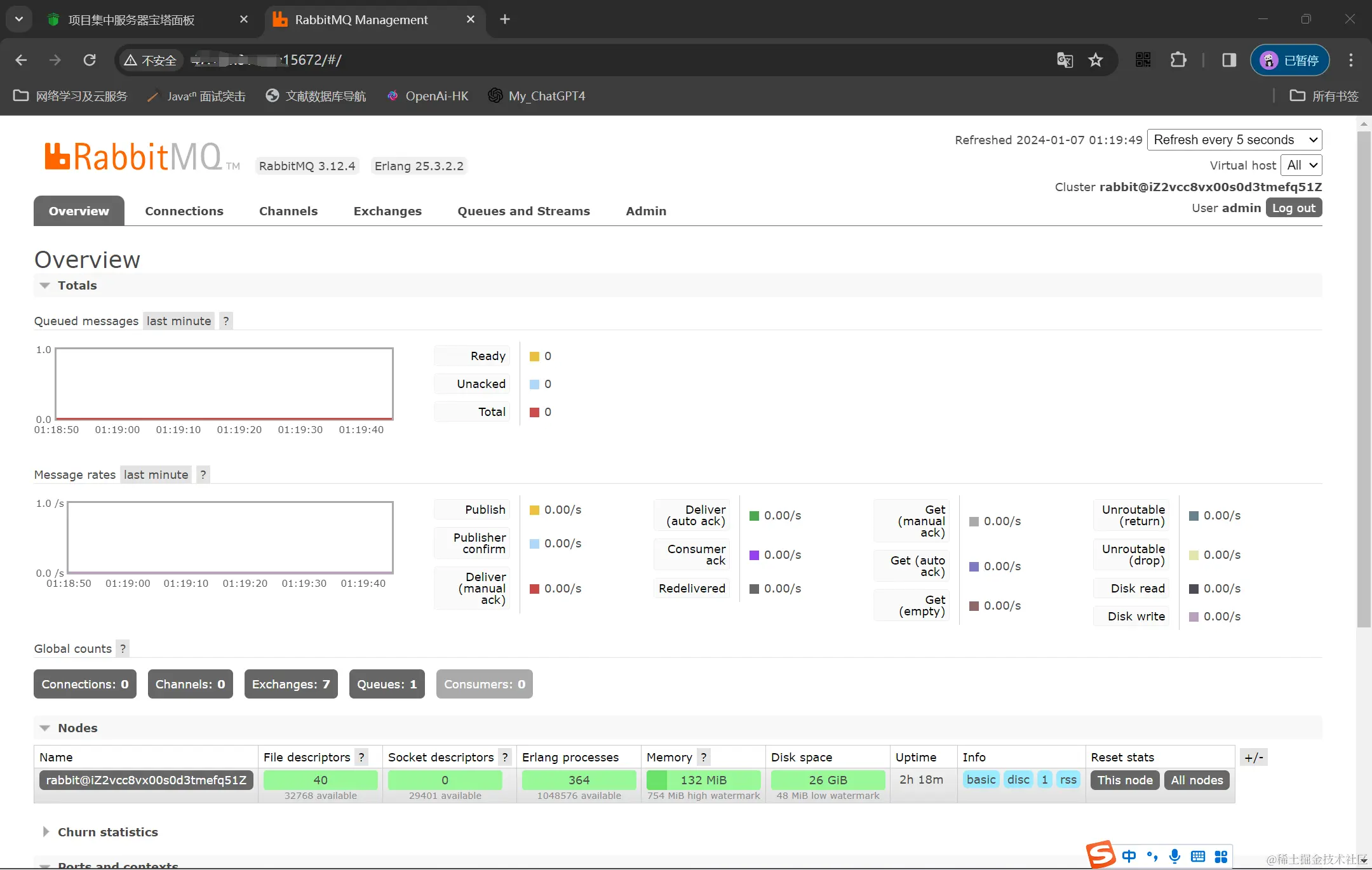Open help for Queued messages
1372x870 pixels.
coord(225,321)
